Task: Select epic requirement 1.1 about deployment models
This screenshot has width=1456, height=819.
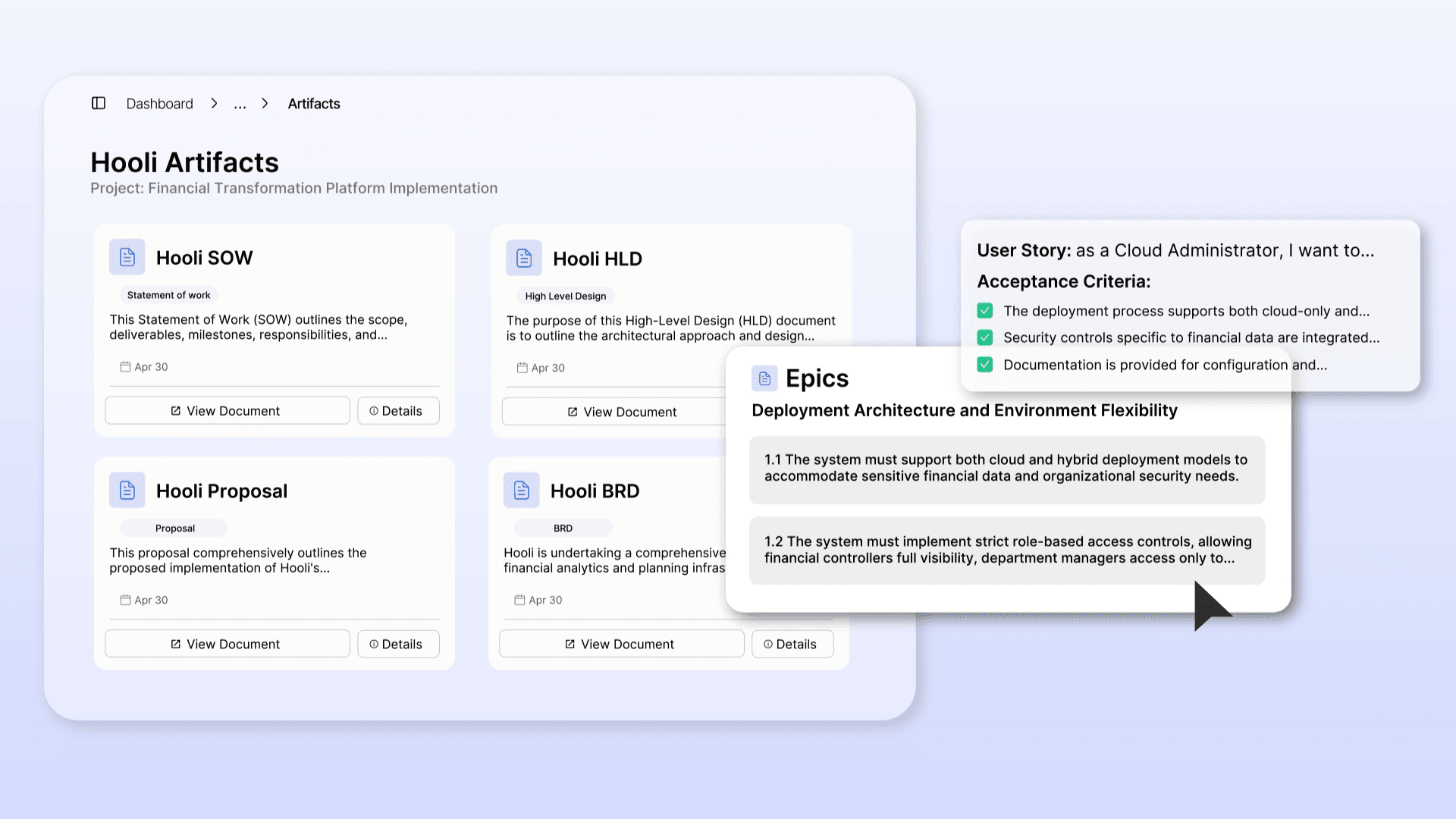Action: tap(1007, 469)
